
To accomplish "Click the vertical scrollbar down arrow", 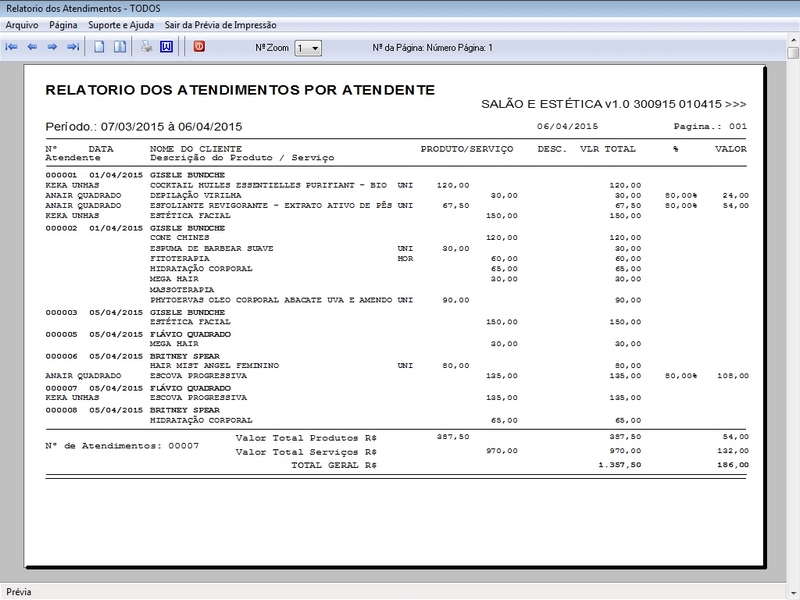I will [792, 575].
